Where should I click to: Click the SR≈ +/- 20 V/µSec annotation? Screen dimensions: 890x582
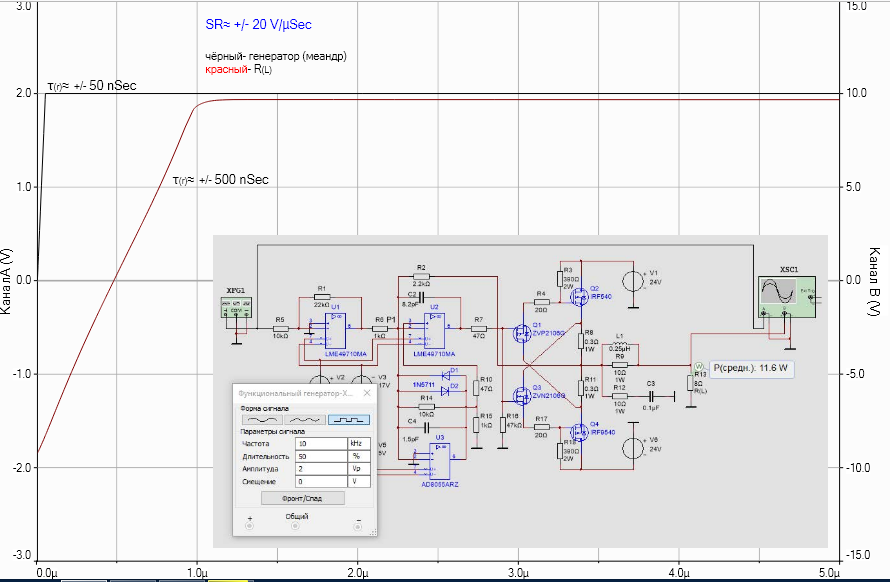point(258,24)
